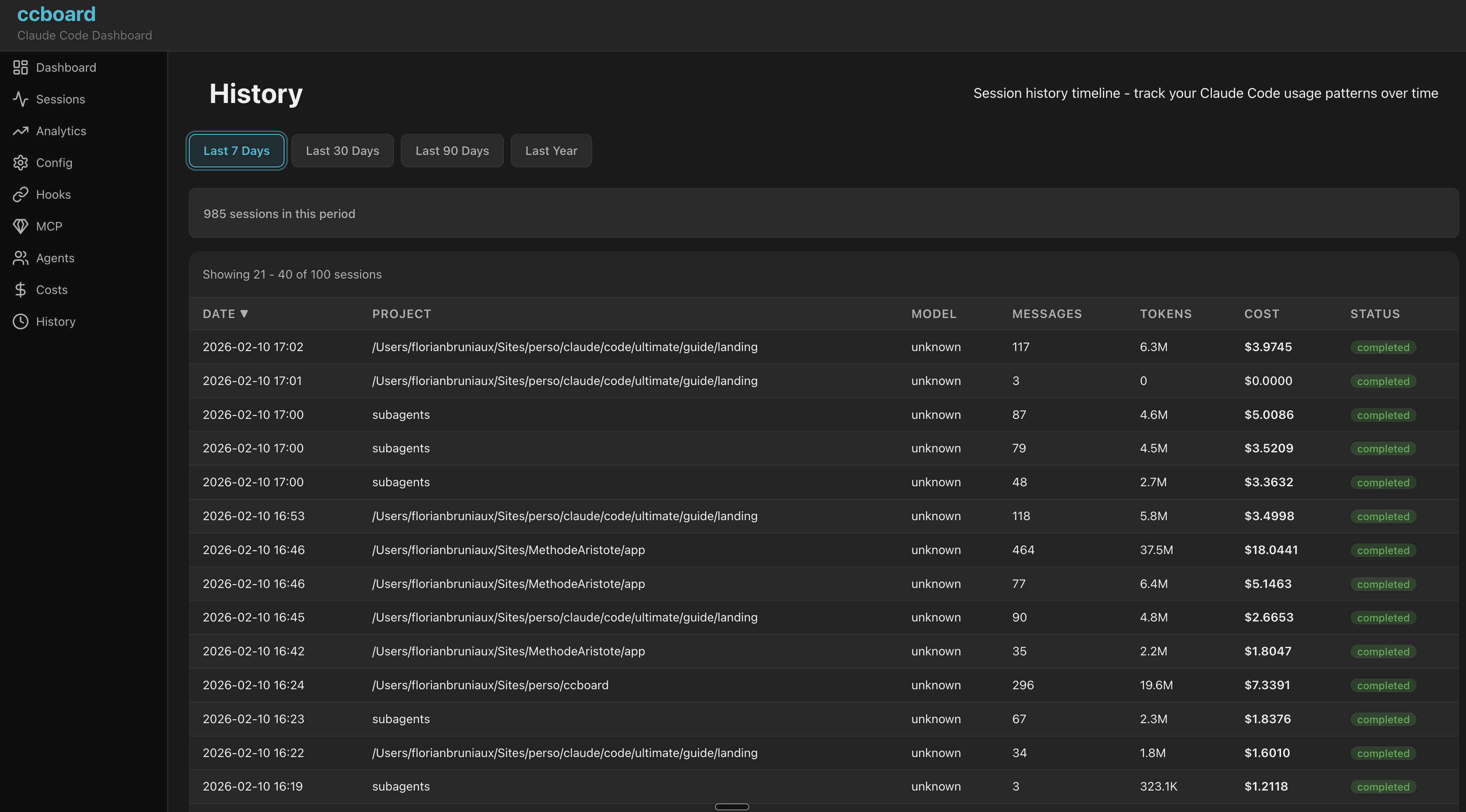This screenshot has width=1466, height=812.
Task: Select the Costs dollar icon
Action: (21, 289)
